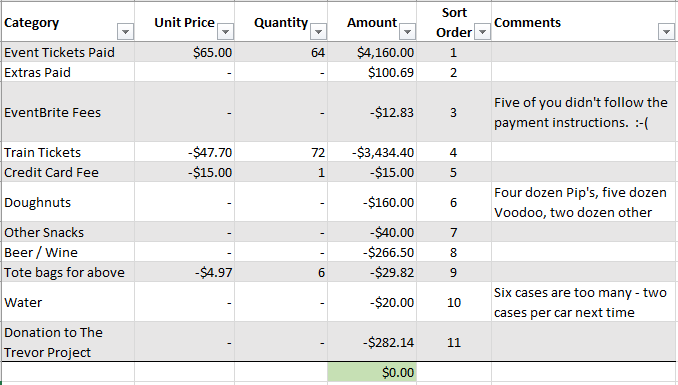Open the Unit Price filter dropdown
The image size is (678, 385).
tap(225, 32)
